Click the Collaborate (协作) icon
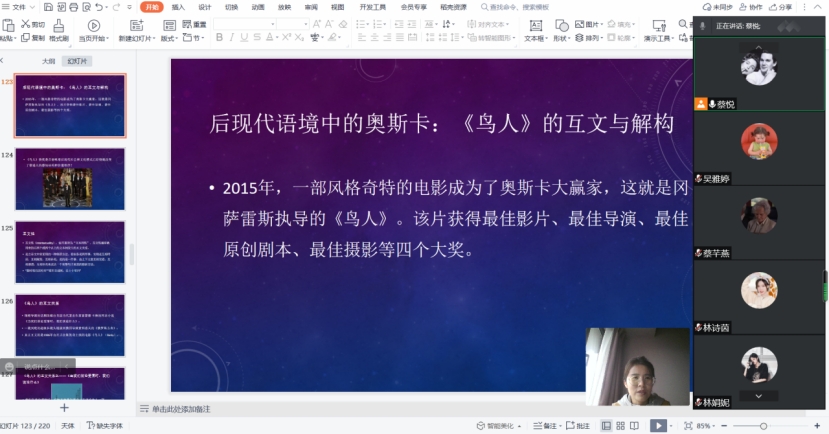This screenshot has width=829, height=434. (x=743, y=7)
